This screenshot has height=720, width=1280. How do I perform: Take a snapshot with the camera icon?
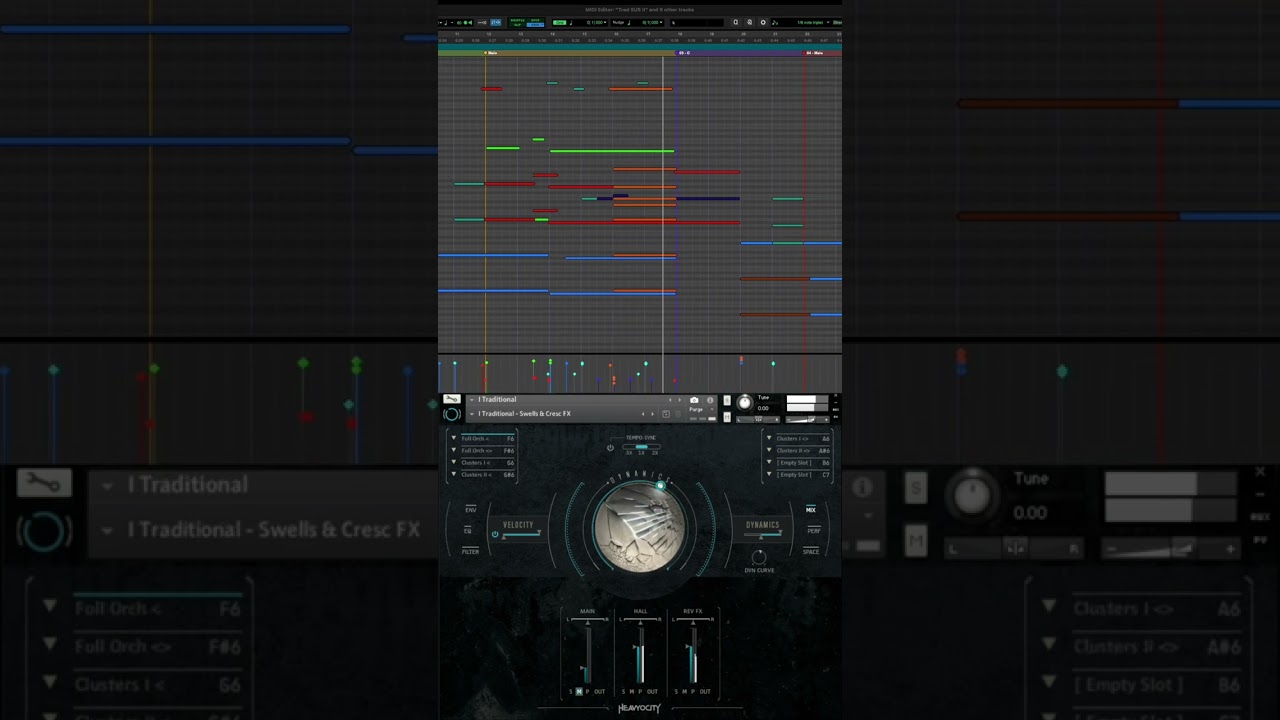coord(694,400)
